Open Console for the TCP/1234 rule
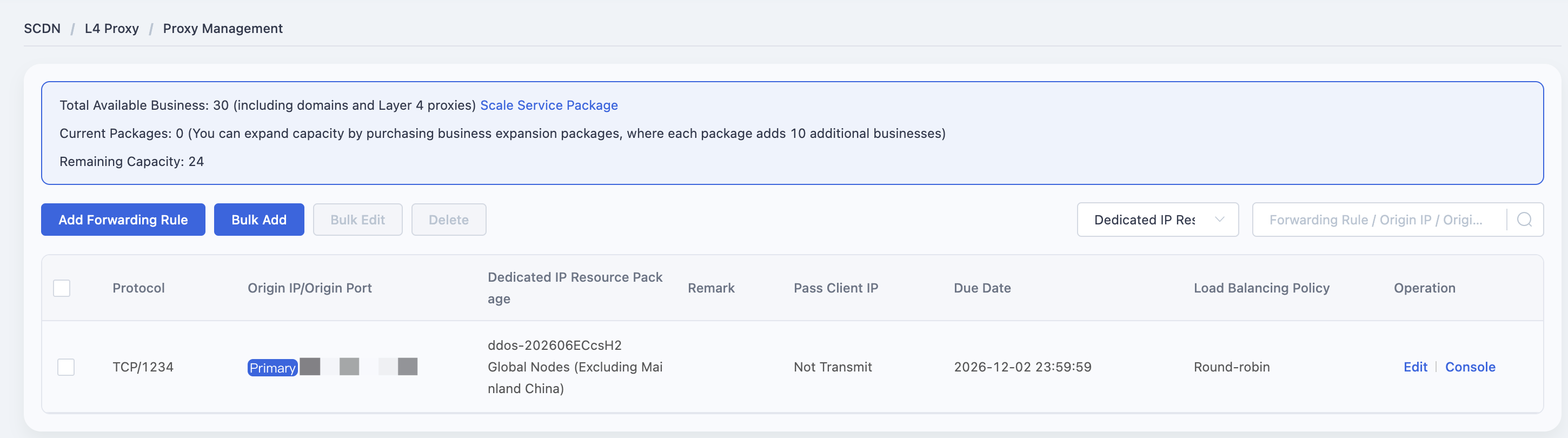The image size is (1568, 438). (x=1470, y=367)
